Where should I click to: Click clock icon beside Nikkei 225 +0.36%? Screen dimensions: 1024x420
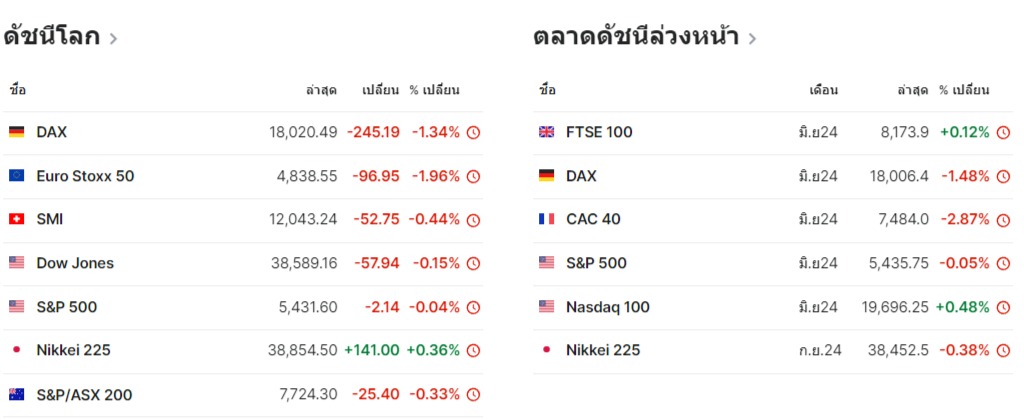click(473, 351)
